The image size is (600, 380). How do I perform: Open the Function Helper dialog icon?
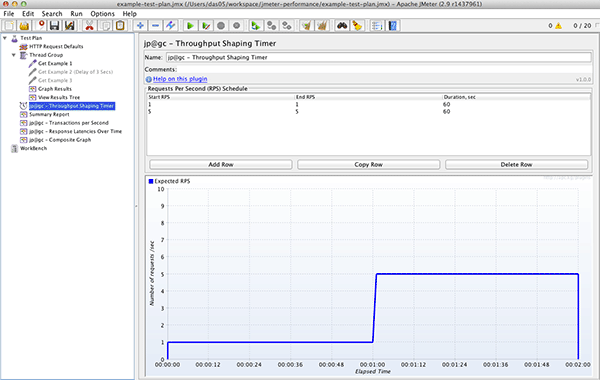[377, 26]
